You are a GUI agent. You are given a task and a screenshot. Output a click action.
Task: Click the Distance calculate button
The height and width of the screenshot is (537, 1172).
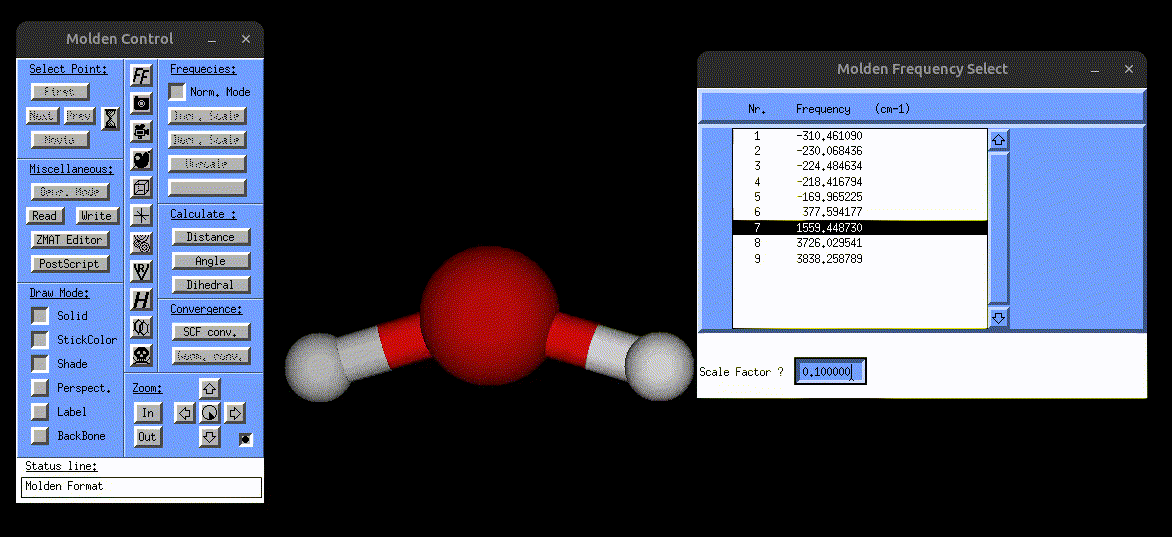210,237
